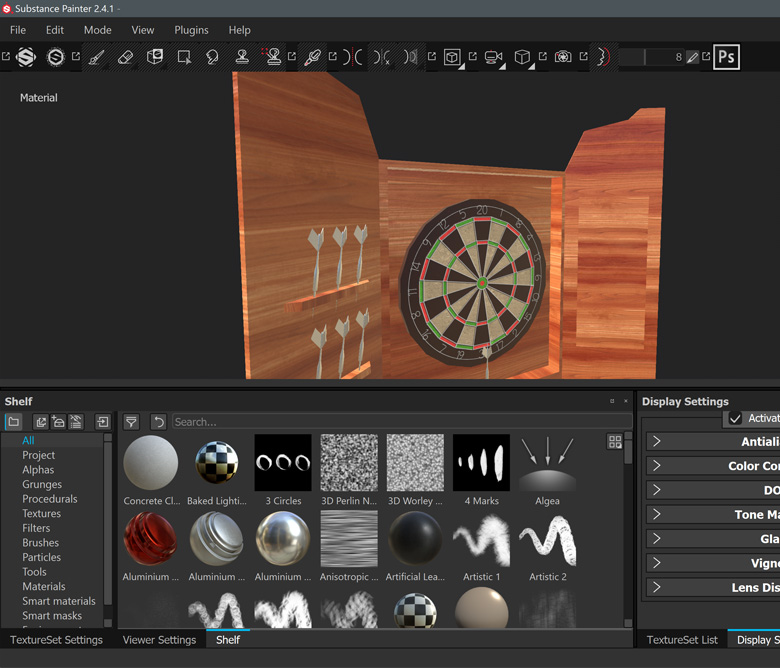Open the Edit menu
Screen dimensions: 780x668
click(x=55, y=30)
